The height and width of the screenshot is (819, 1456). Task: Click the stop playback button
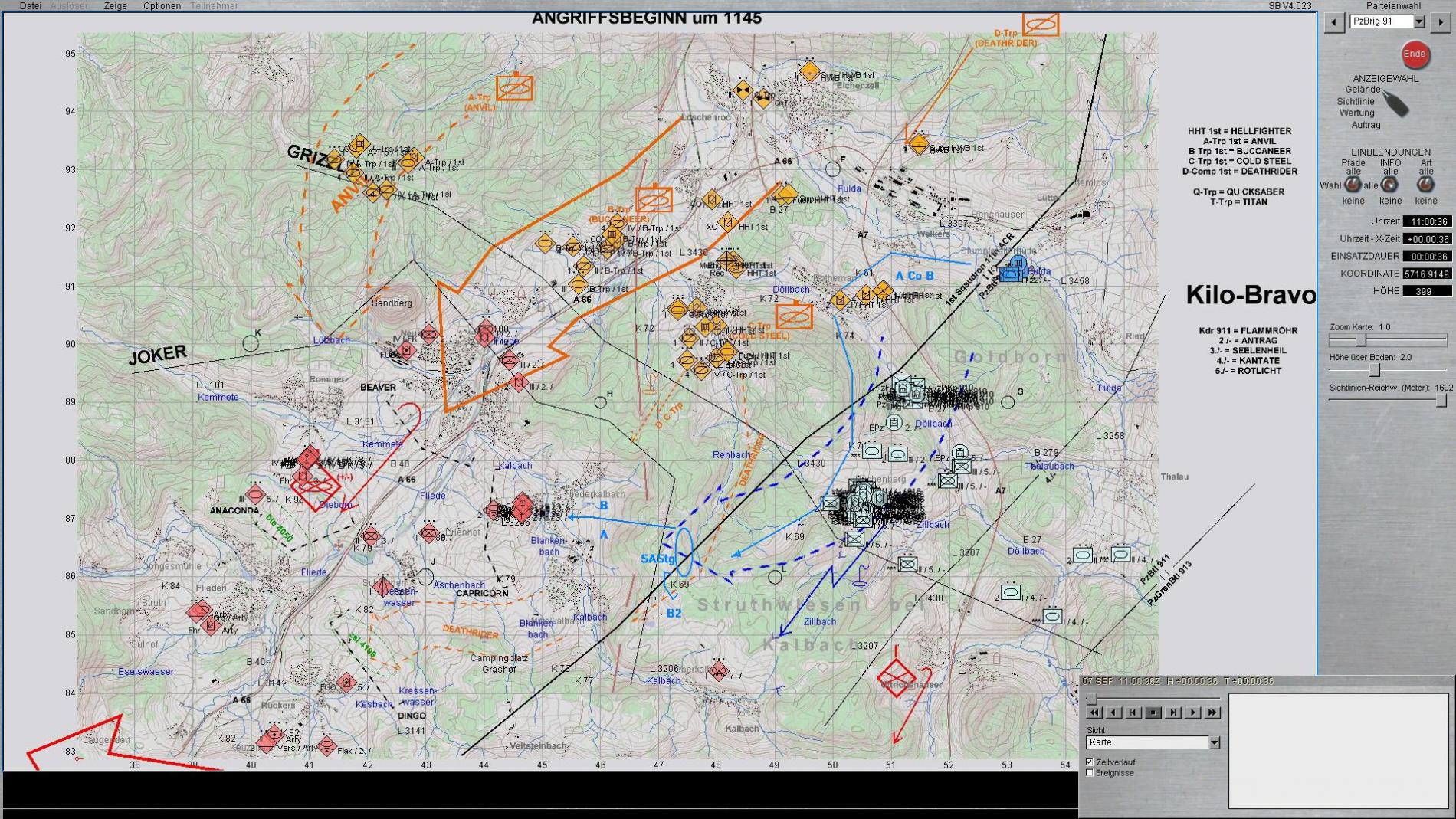(x=1153, y=713)
